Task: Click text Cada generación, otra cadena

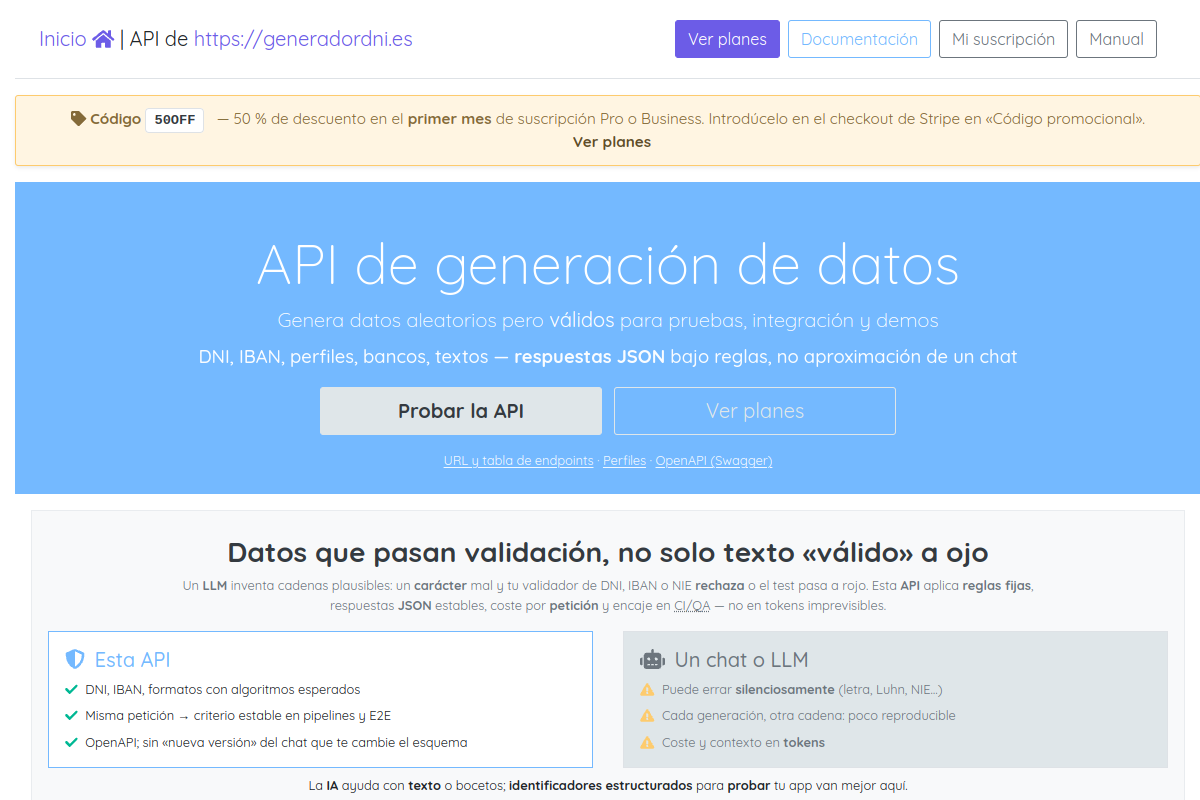Action: point(808,716)
